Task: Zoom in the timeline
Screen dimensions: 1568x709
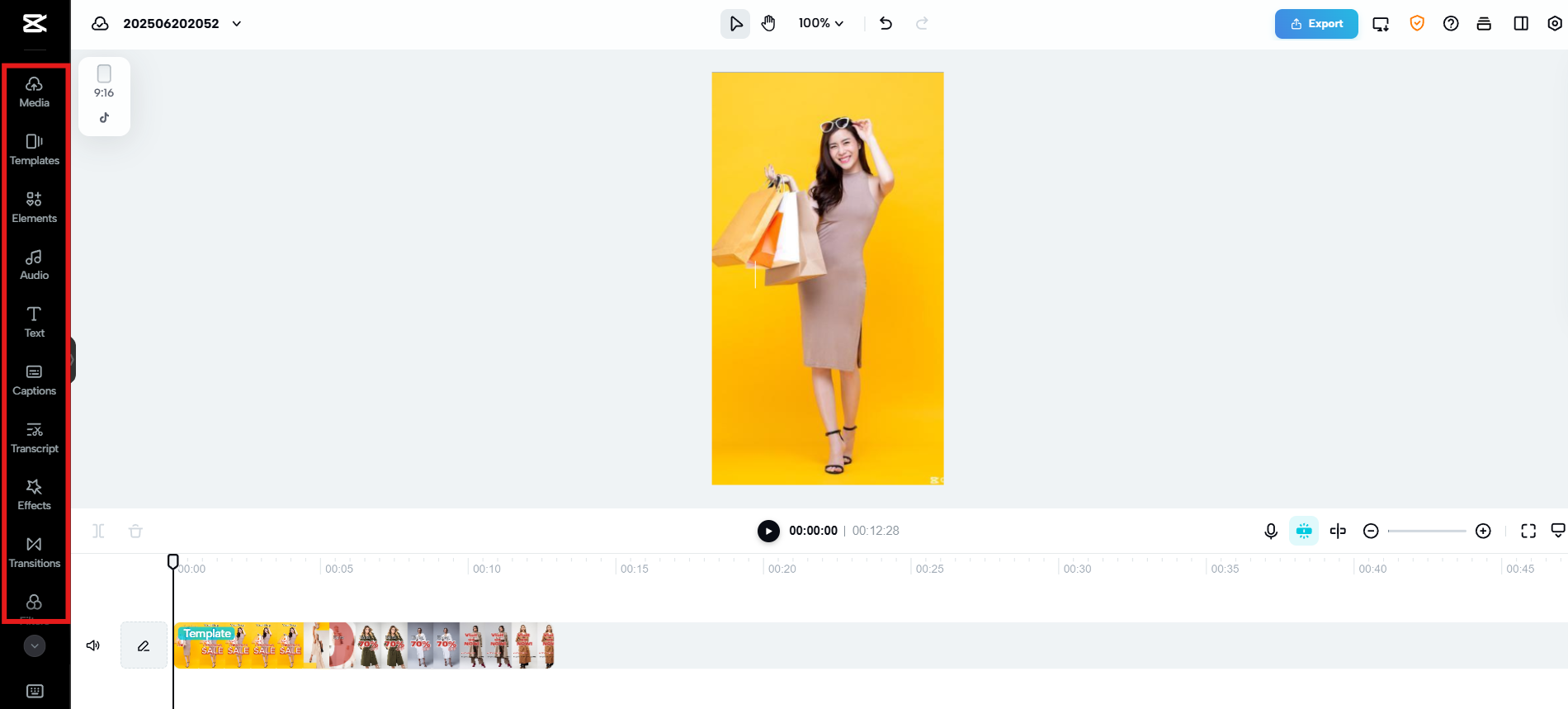Action: pos(1483,531)
